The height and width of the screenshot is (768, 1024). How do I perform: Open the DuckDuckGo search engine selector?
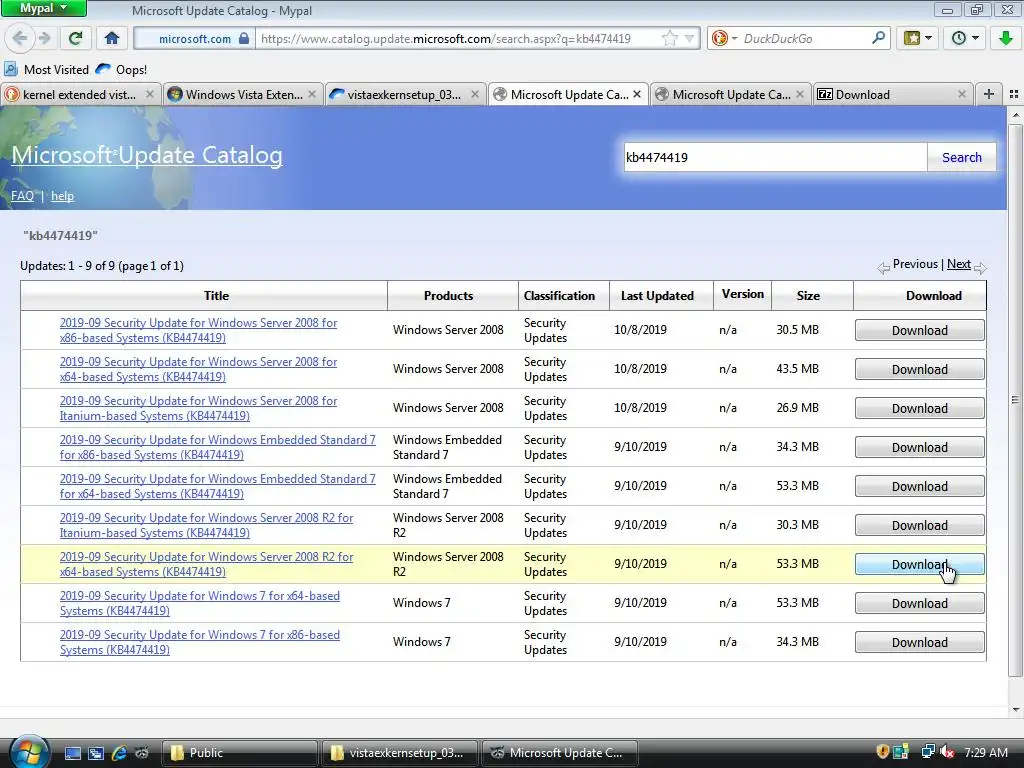pyautogui.click(x=724, y=39)
